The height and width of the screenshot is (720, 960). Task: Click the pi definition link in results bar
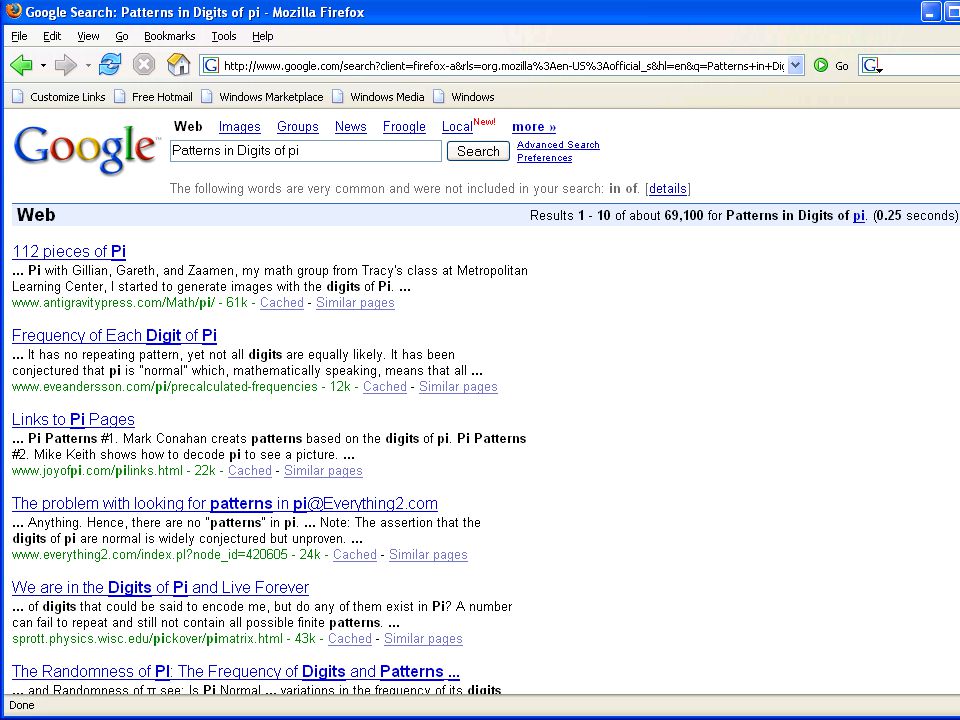coord(859,216)
